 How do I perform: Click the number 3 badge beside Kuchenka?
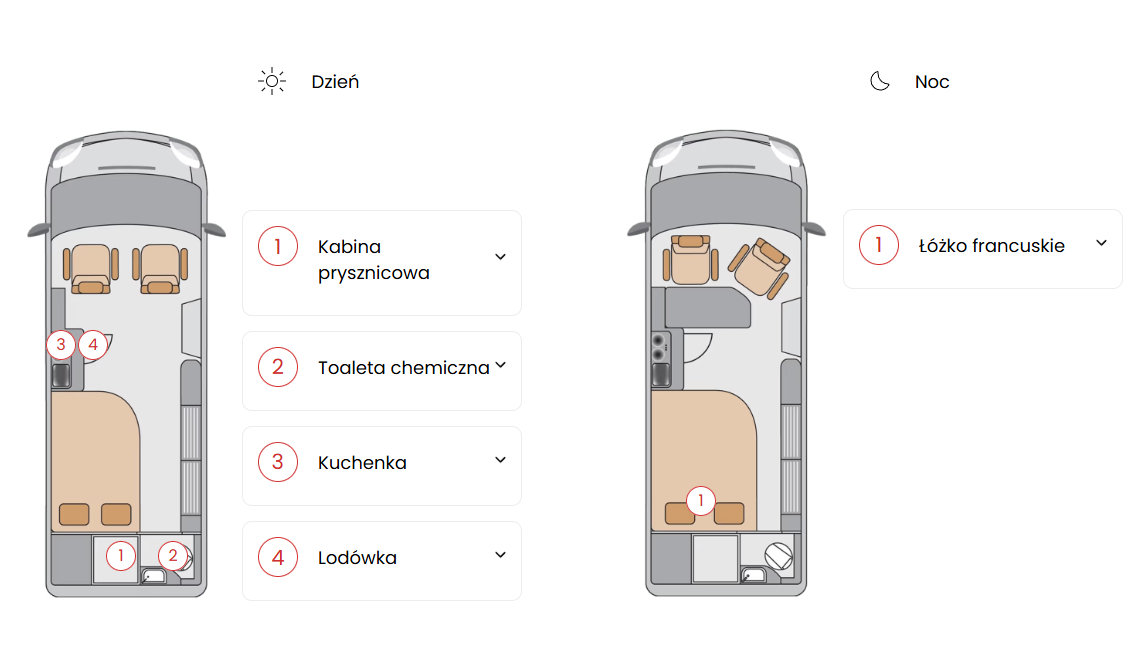pos(278,462)
